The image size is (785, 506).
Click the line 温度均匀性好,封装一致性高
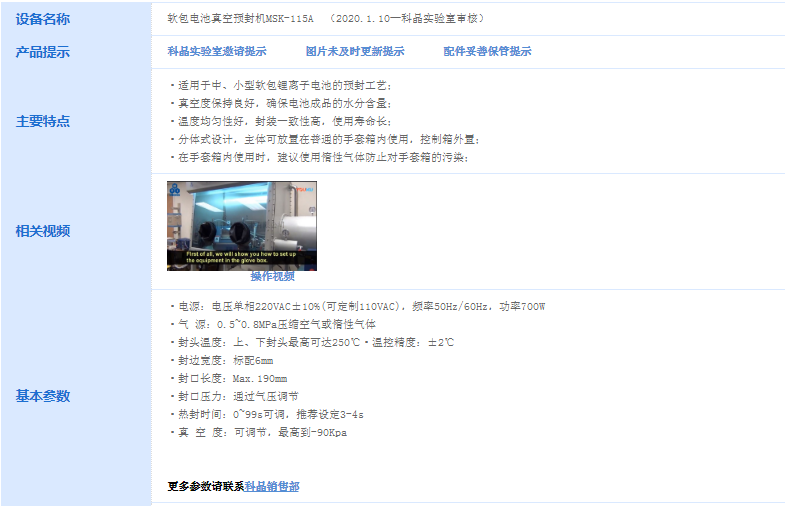click(x=281, y=122)
